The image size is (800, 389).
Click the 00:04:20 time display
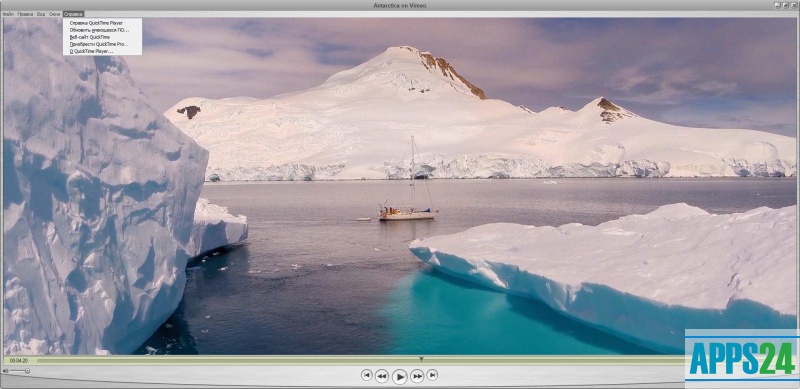coord(18,361)
